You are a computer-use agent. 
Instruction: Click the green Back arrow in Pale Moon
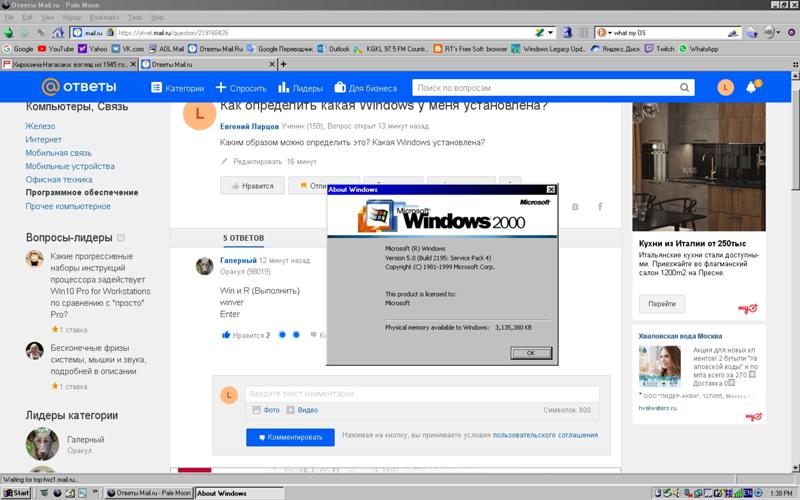9,33
